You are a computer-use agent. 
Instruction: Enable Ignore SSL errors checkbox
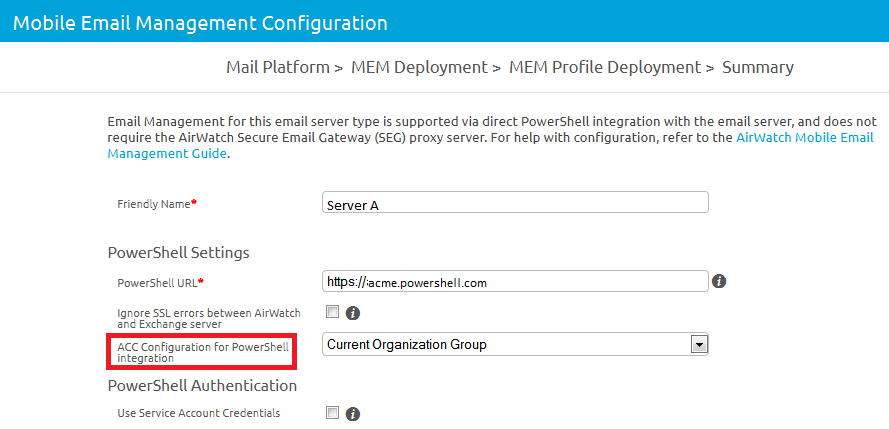332,312
